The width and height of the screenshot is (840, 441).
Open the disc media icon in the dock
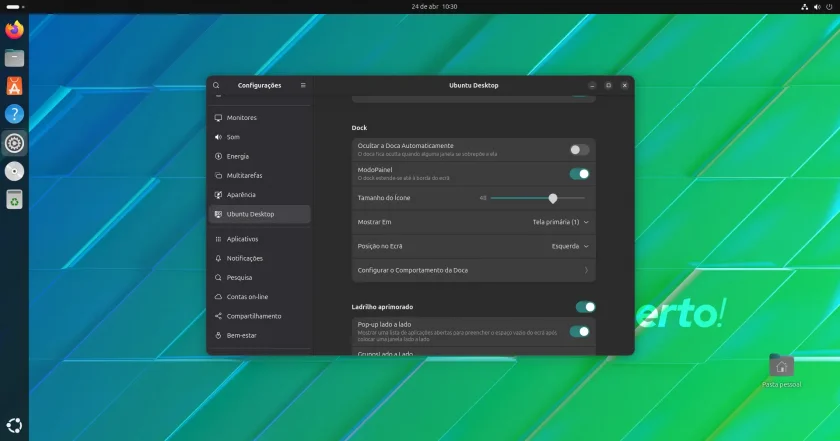tap(14, 171)
